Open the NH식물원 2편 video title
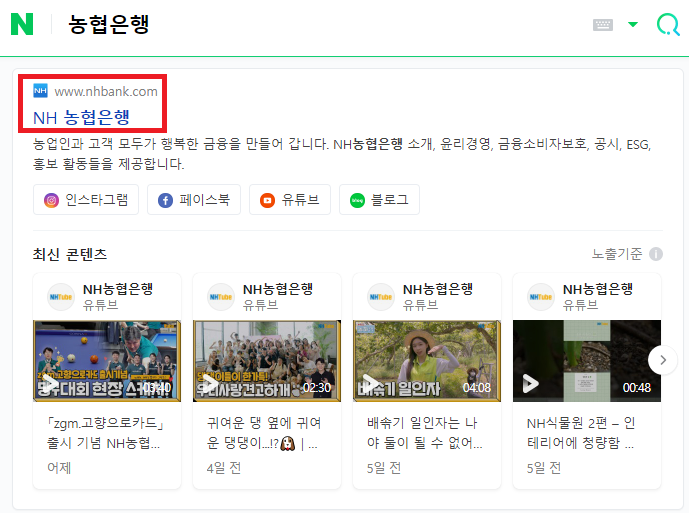Screen dimensions: 689x513 580,433
